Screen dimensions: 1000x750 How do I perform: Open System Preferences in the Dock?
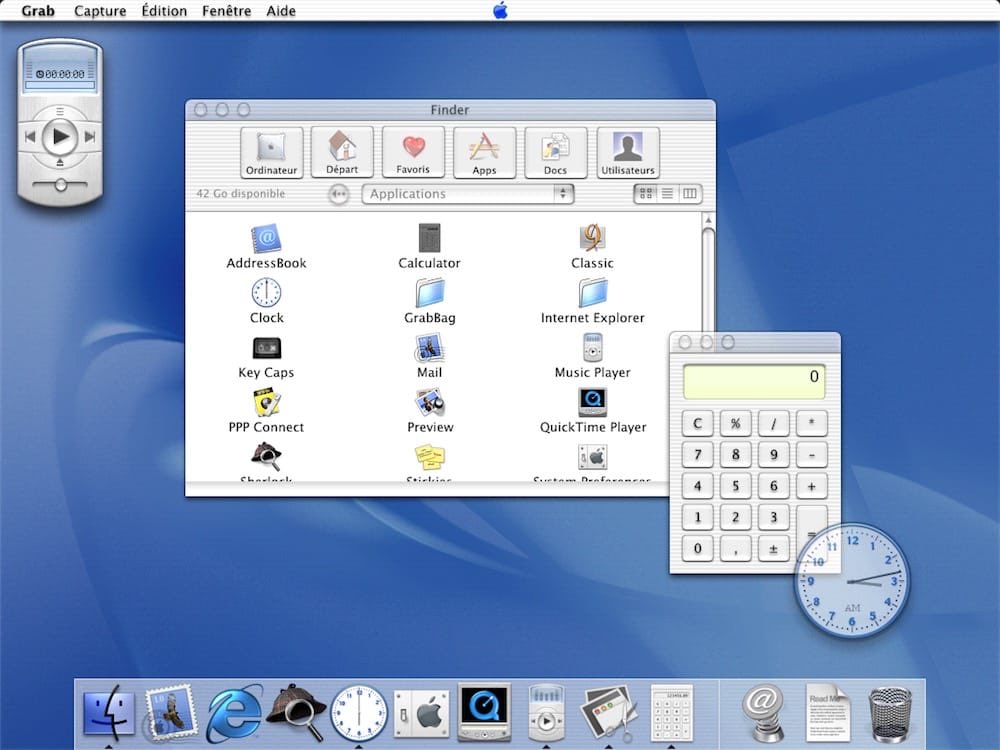[x=422, y=713]
